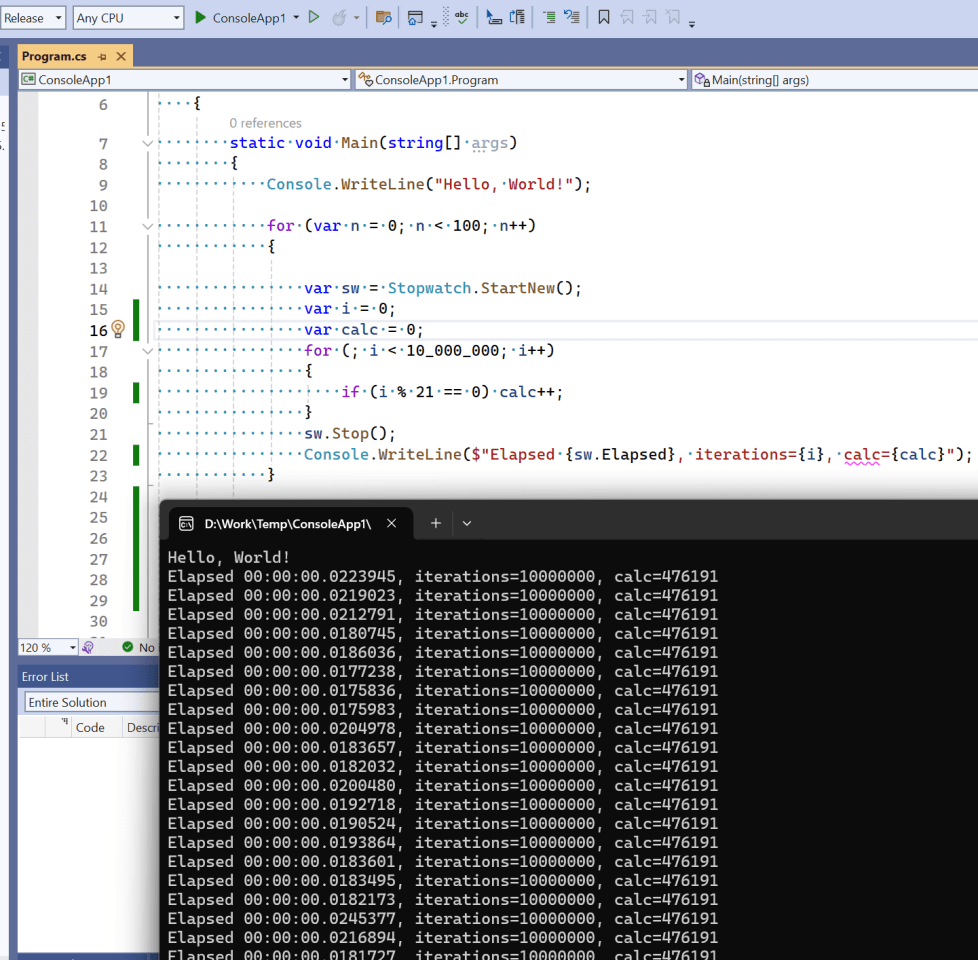Click Start Without Debugging outline play icon
The height and width of the screenshot is (960, 978).
(314, 18)
